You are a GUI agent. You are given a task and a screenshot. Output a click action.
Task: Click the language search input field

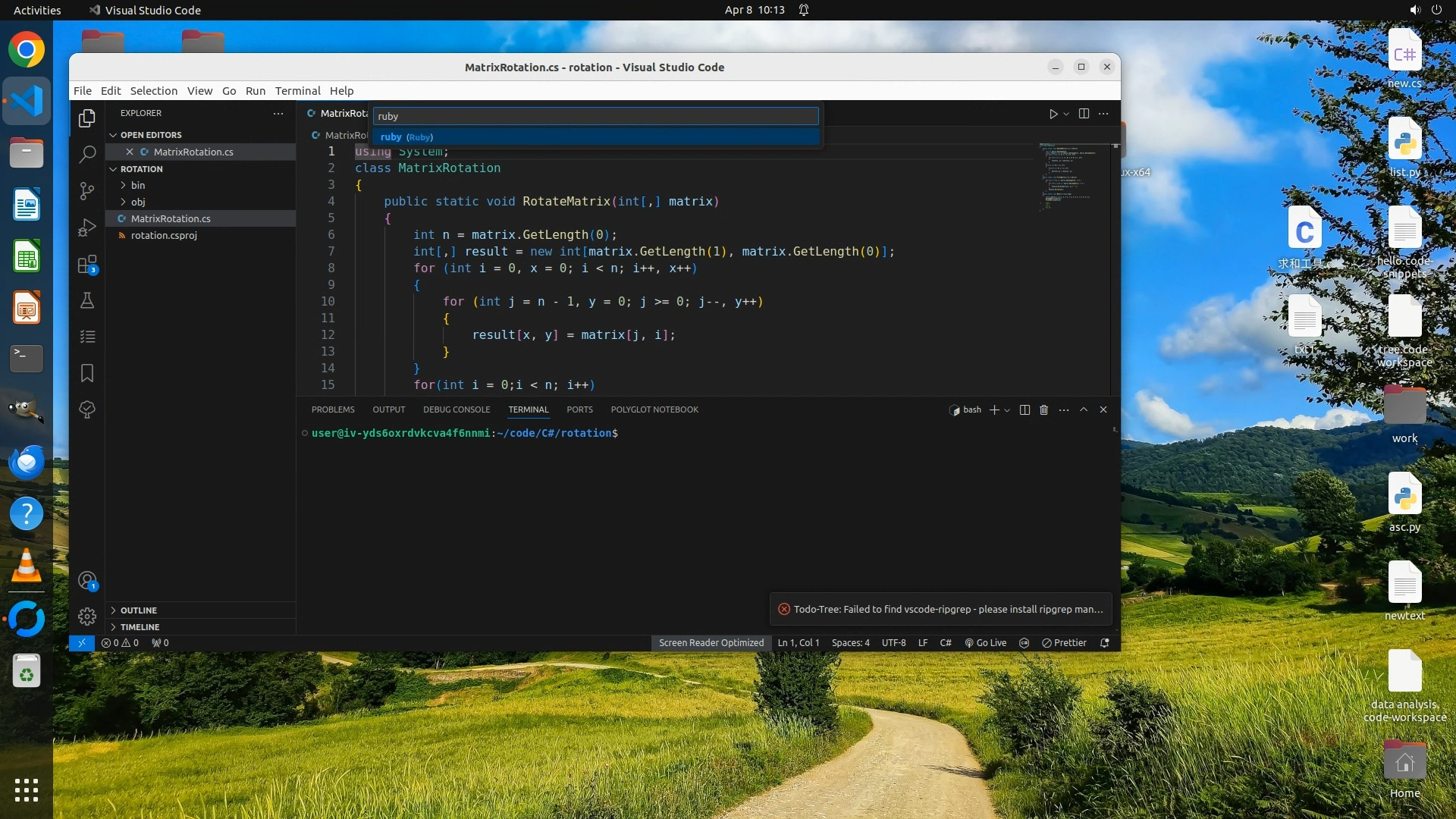click(x=595, y=116)
